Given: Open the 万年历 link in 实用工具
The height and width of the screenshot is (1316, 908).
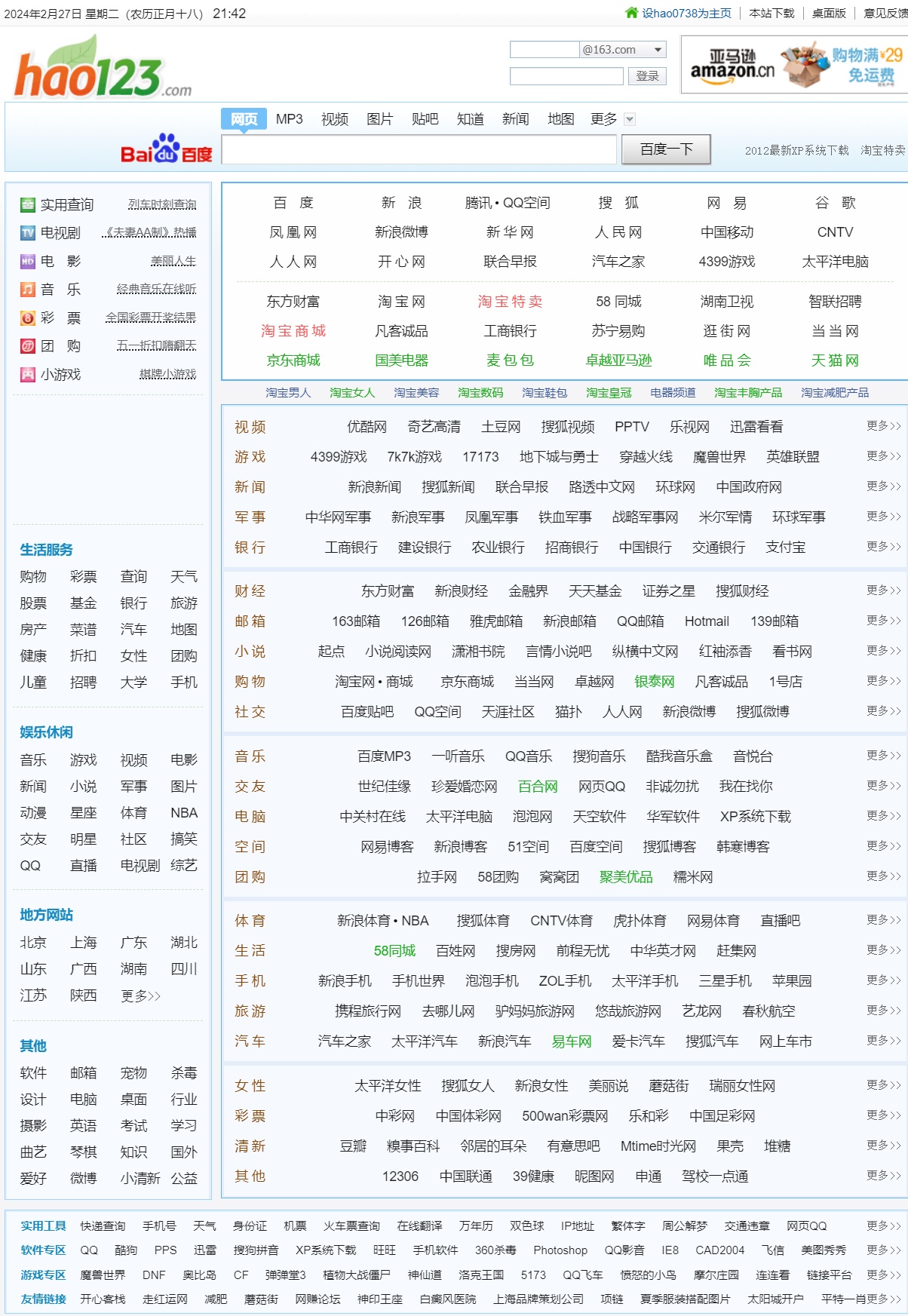Looking at the screenshot, I should (476, 1226).
